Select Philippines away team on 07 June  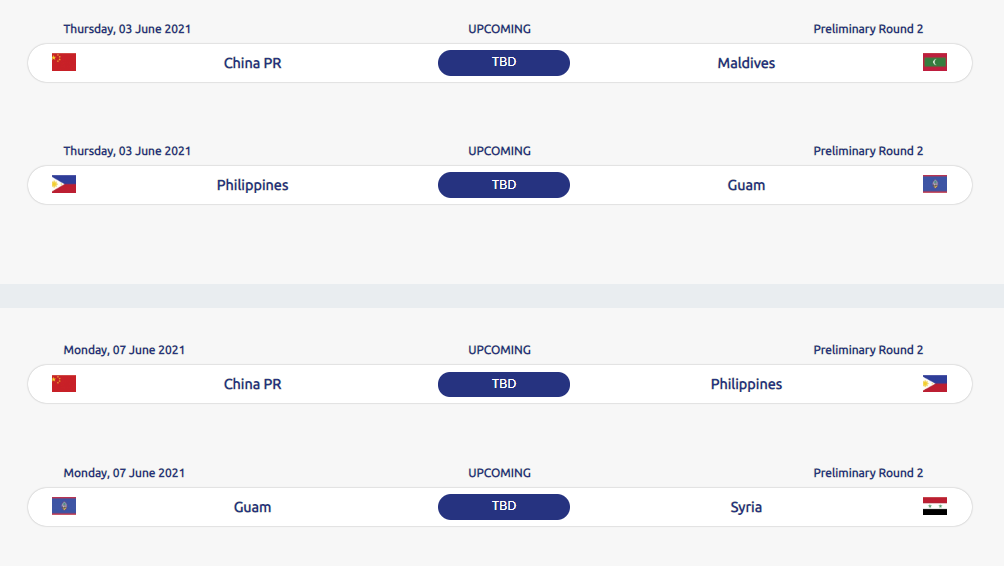pyautogui.click(x=746, y=384)
